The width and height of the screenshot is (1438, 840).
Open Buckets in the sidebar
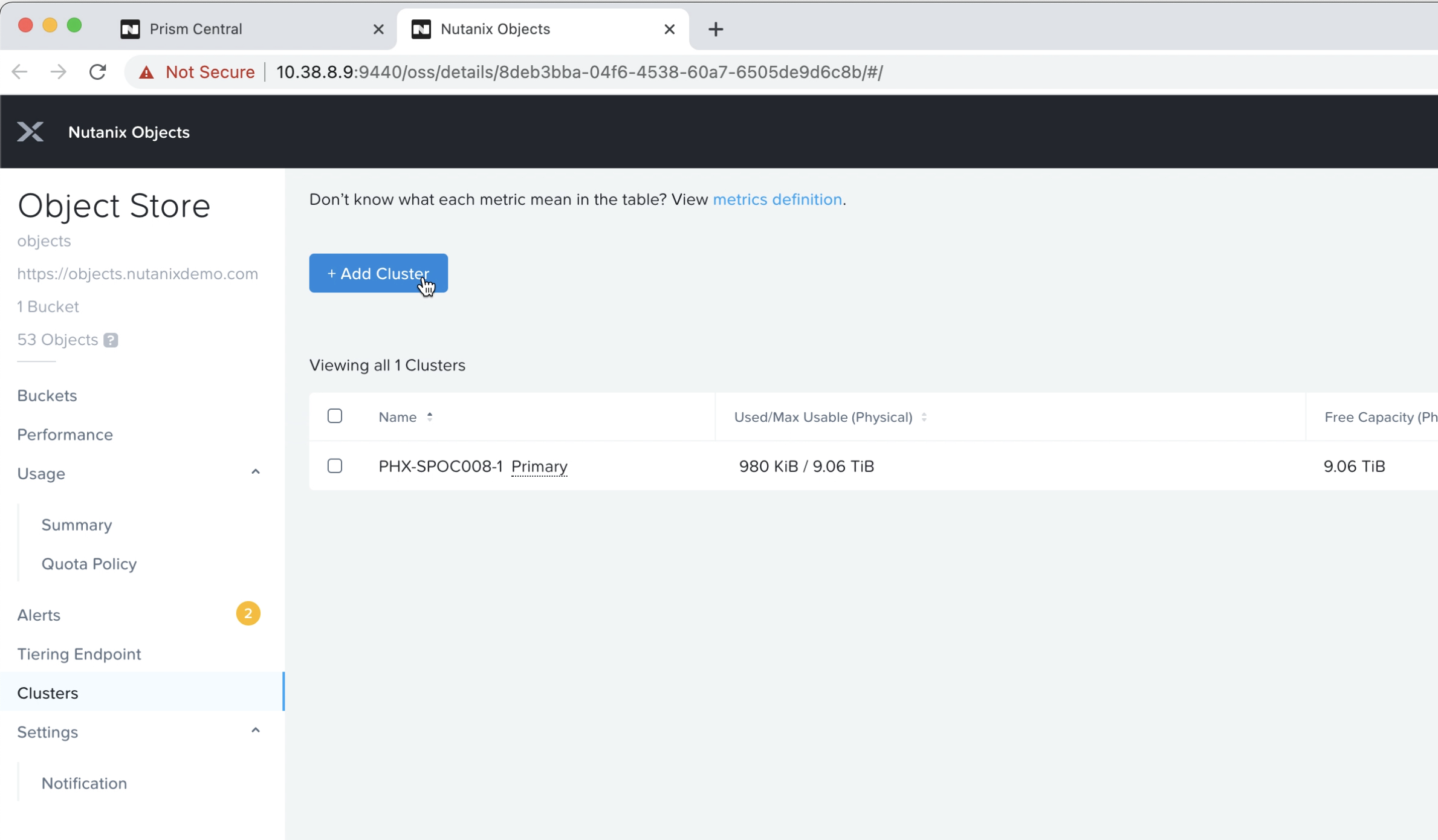click(x=47, y=396)
